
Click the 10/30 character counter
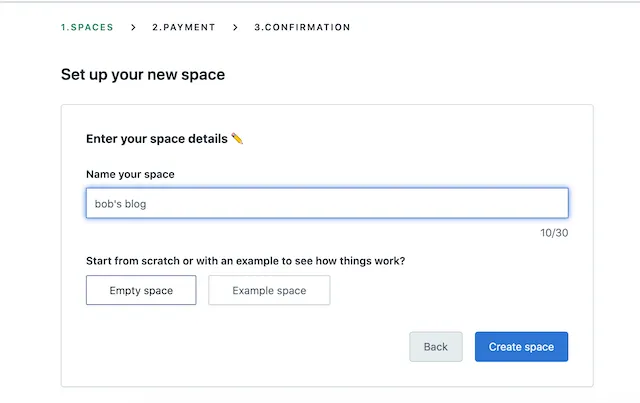tap(554, 233)
